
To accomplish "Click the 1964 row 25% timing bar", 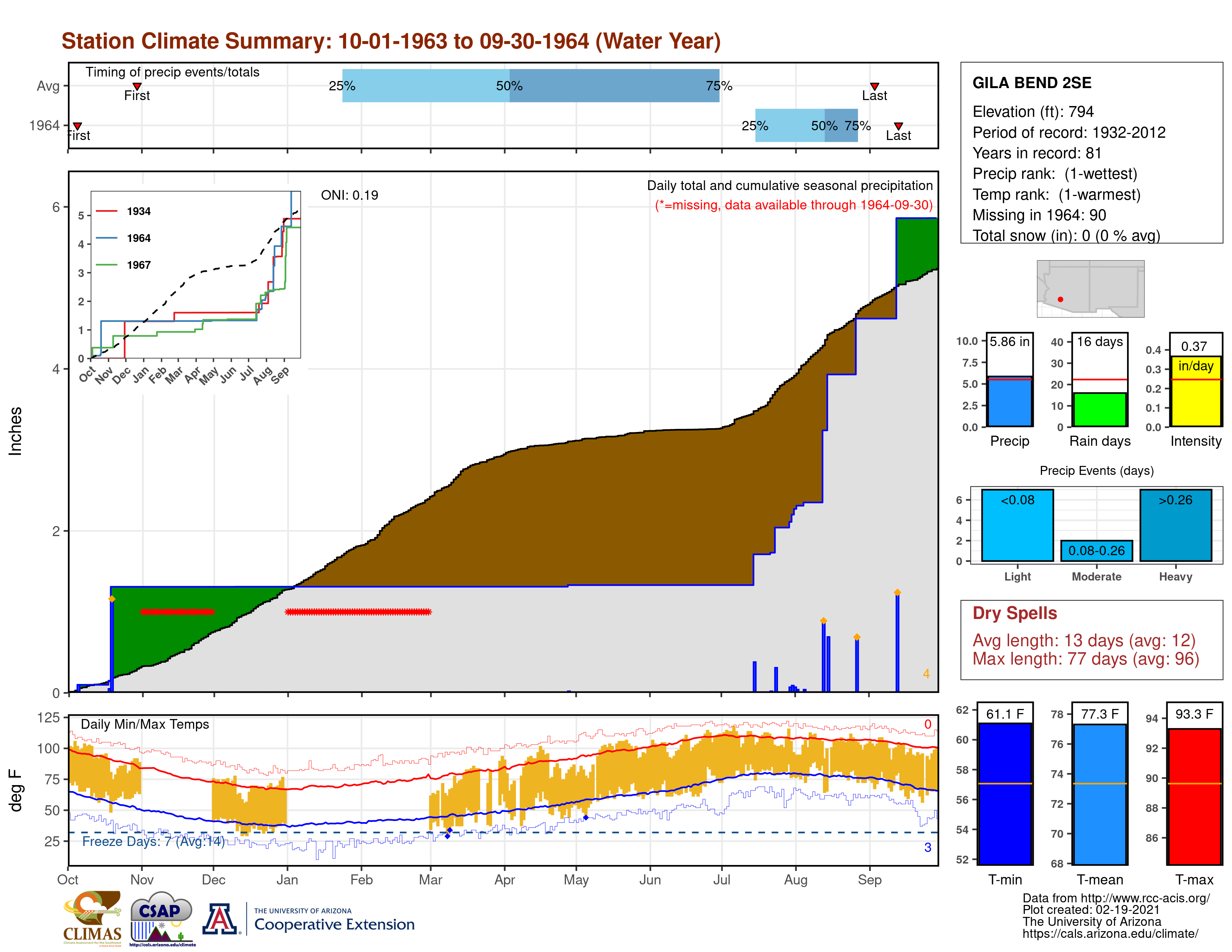I will coord(790,126).
